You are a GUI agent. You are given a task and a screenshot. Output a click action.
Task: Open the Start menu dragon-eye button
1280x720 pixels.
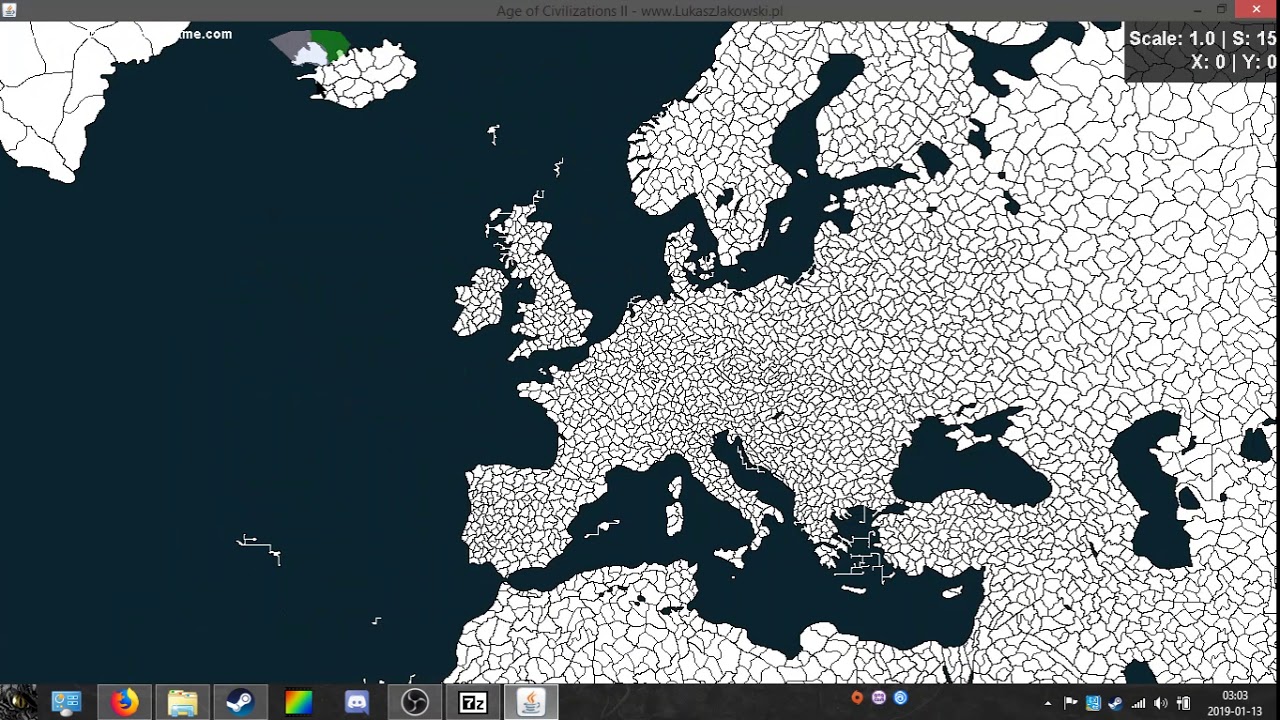pos(19,702)
